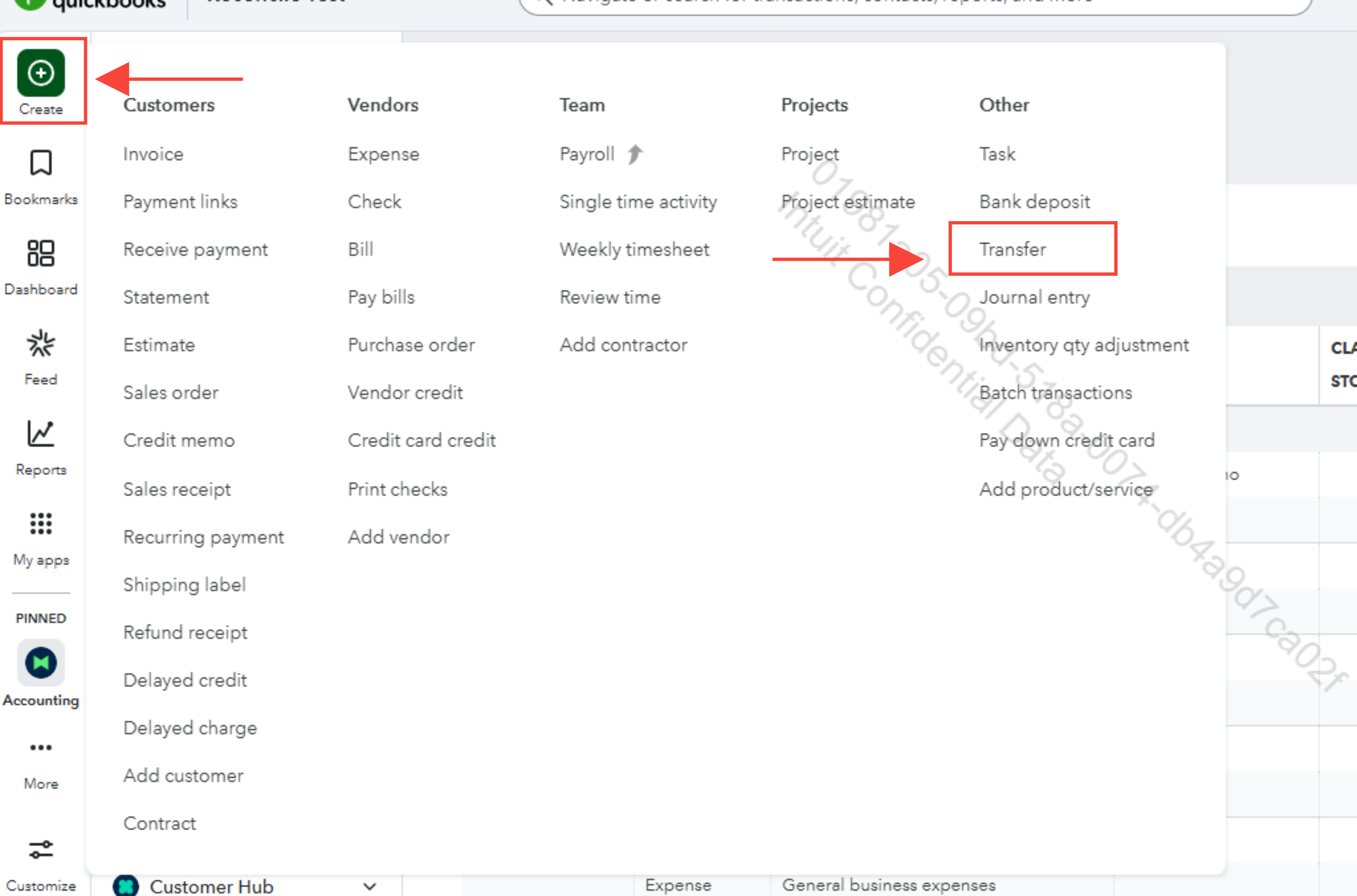Choose Expense under Vendors

pos(384,154)
